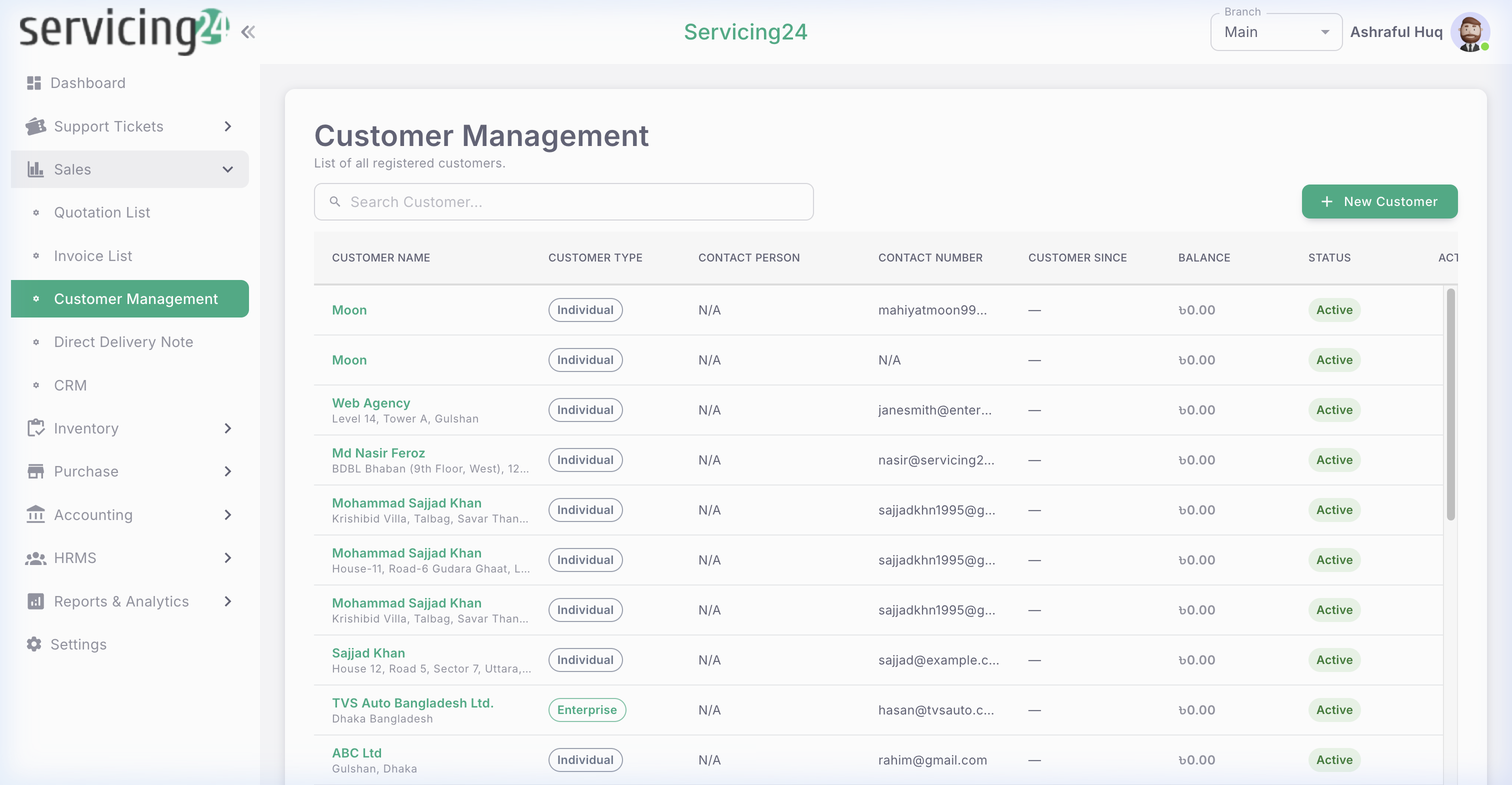The image size is (1512, 785).
Task: Click the Settings gear icon
Action: 34,644
